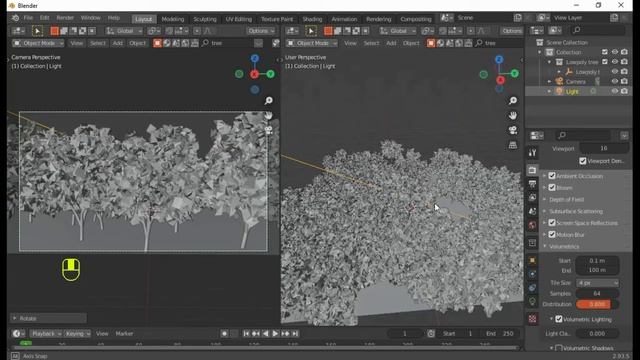640x360 pixels.
Task: Toggle the Viewport Denoising checkbox
Action: (x=583, y=161)
